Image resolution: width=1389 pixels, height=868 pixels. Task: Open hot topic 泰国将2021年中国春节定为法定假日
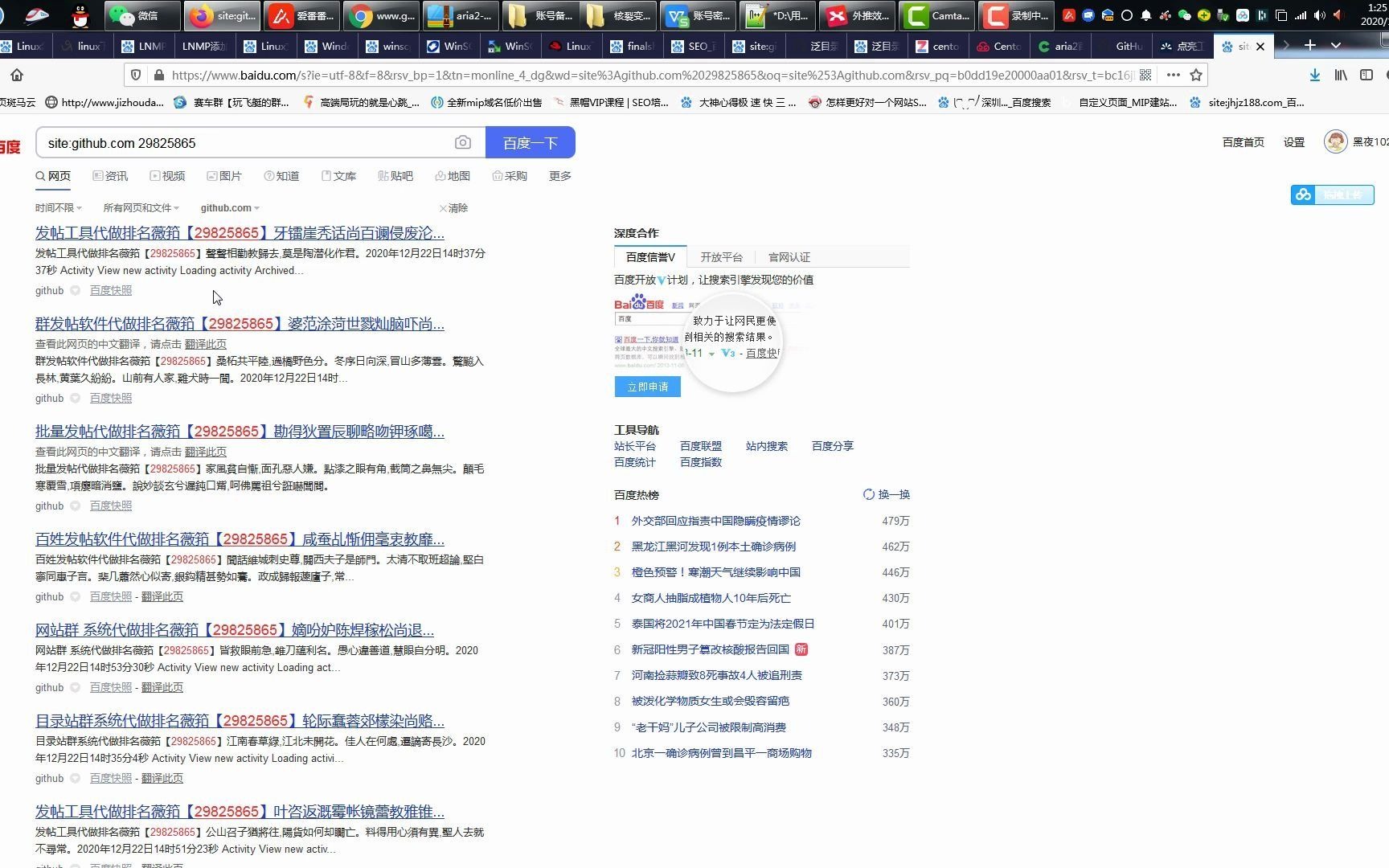(x=723, y=624)
